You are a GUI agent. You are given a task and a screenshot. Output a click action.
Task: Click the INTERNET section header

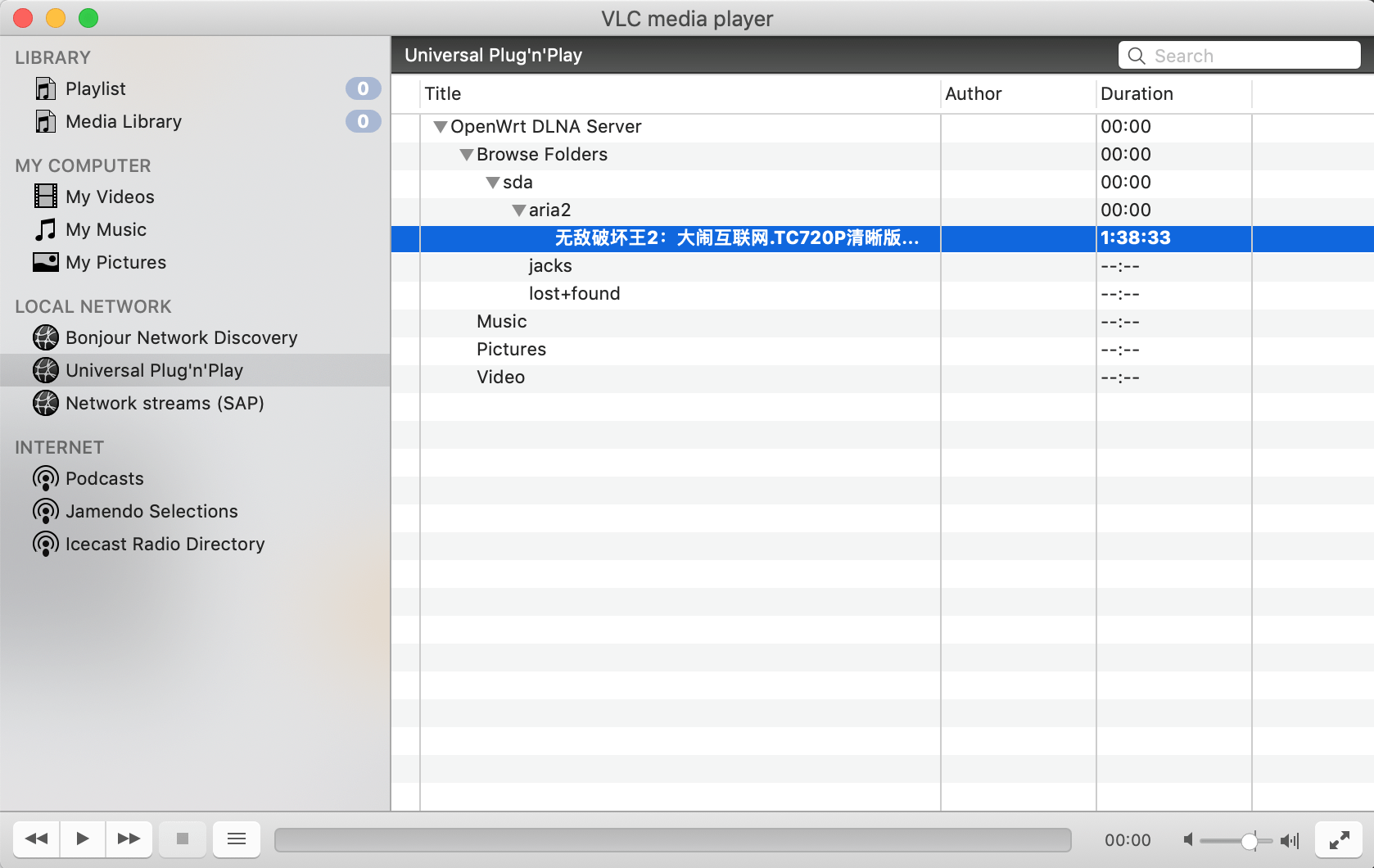(60, 447)
